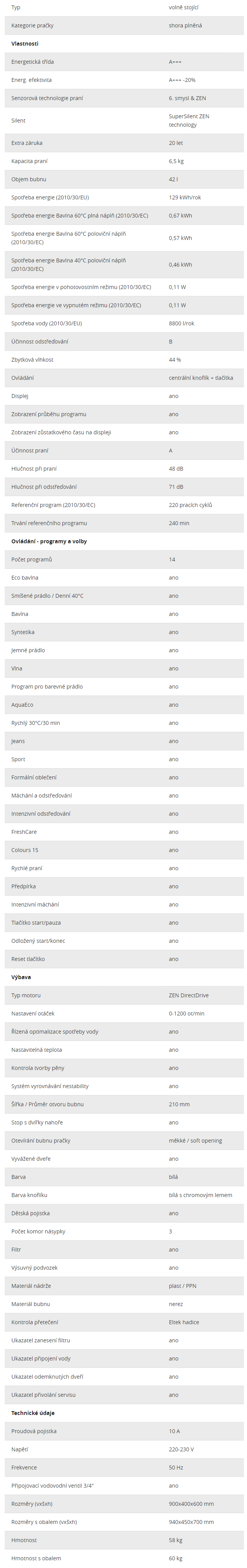Image resolution: width=247 pixels, height=1568 pixels.
Task: Select the Technické údaje section heading
Action: [x=33, y=1413]
